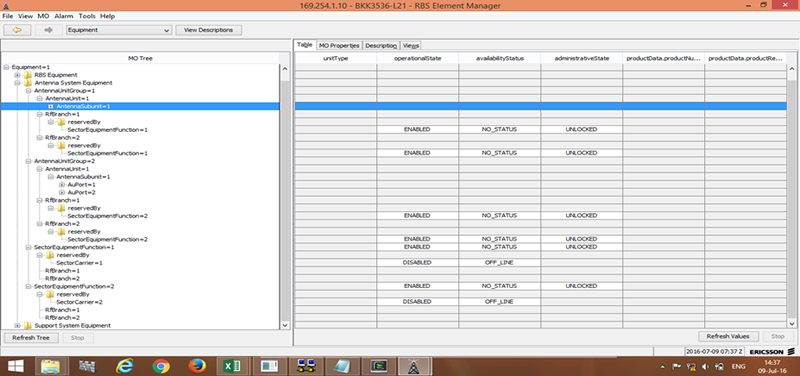This screenshot has width=800, height=376.
Task: Click the MO Tree vertical scrollbar
Action: coord(285,196)
